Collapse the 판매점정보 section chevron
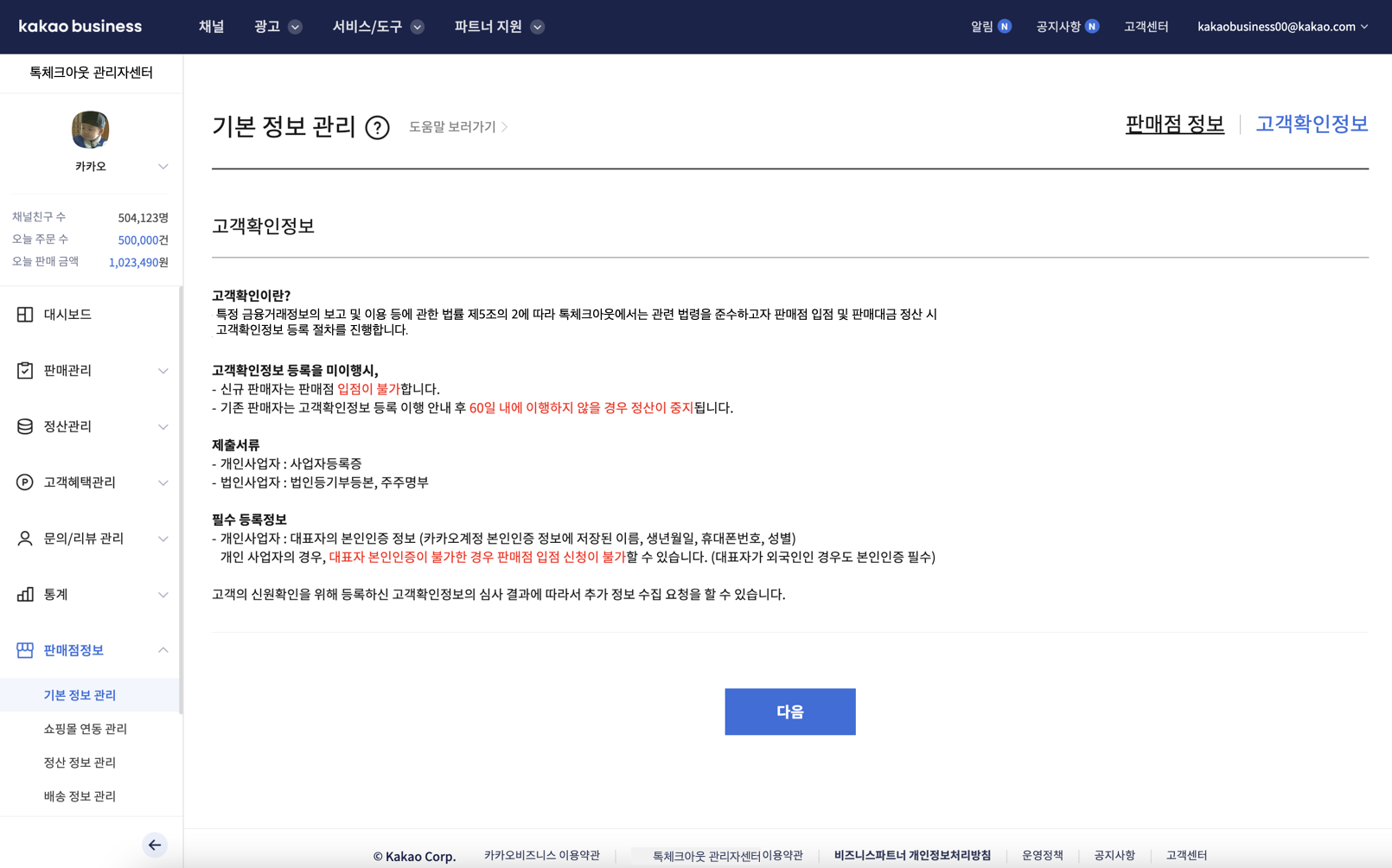 (x=163, y=650)
